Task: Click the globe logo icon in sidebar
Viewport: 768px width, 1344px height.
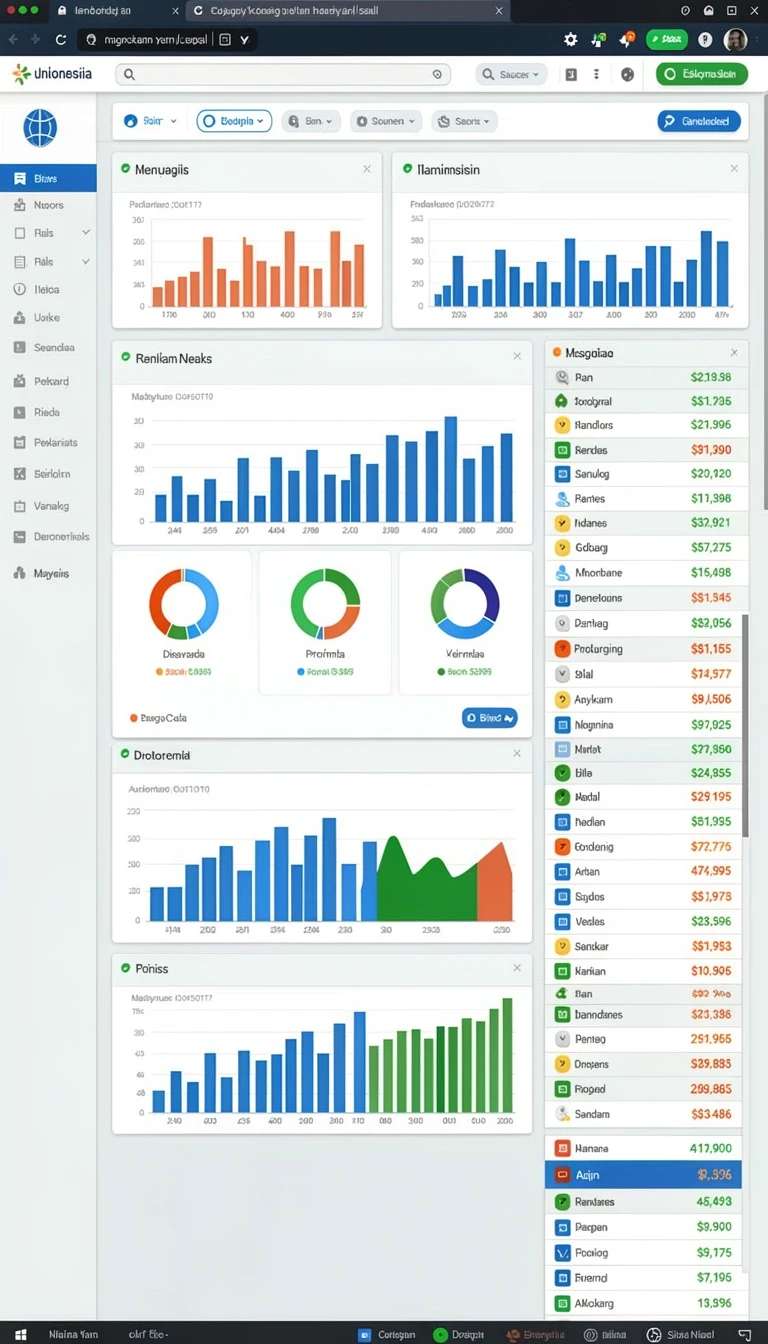Action: point(40,128)
